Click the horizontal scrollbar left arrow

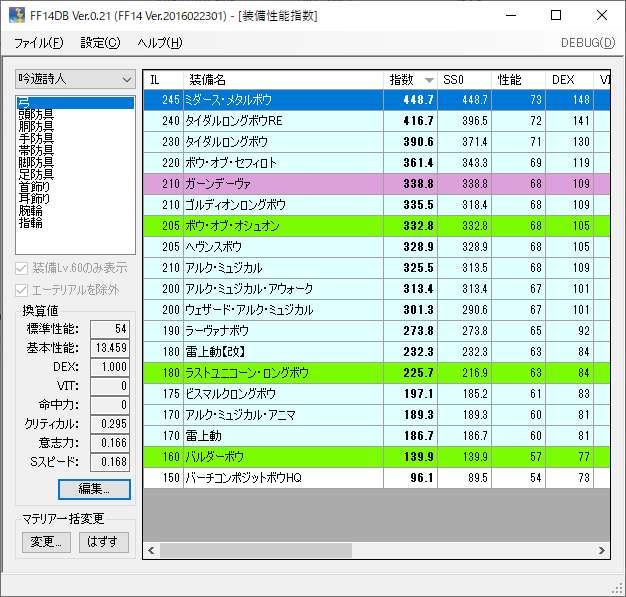[152, 550]
